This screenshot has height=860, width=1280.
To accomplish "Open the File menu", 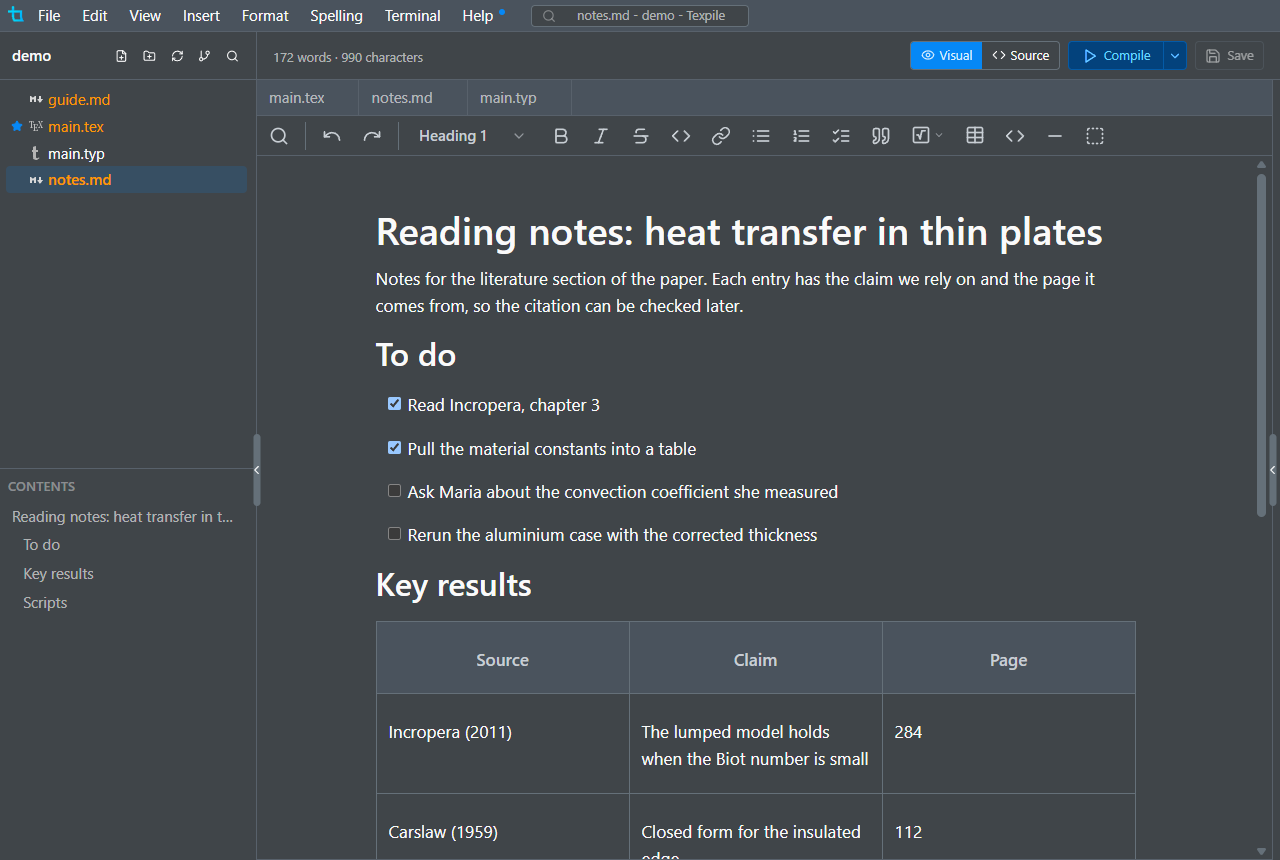I will point(49,16).
